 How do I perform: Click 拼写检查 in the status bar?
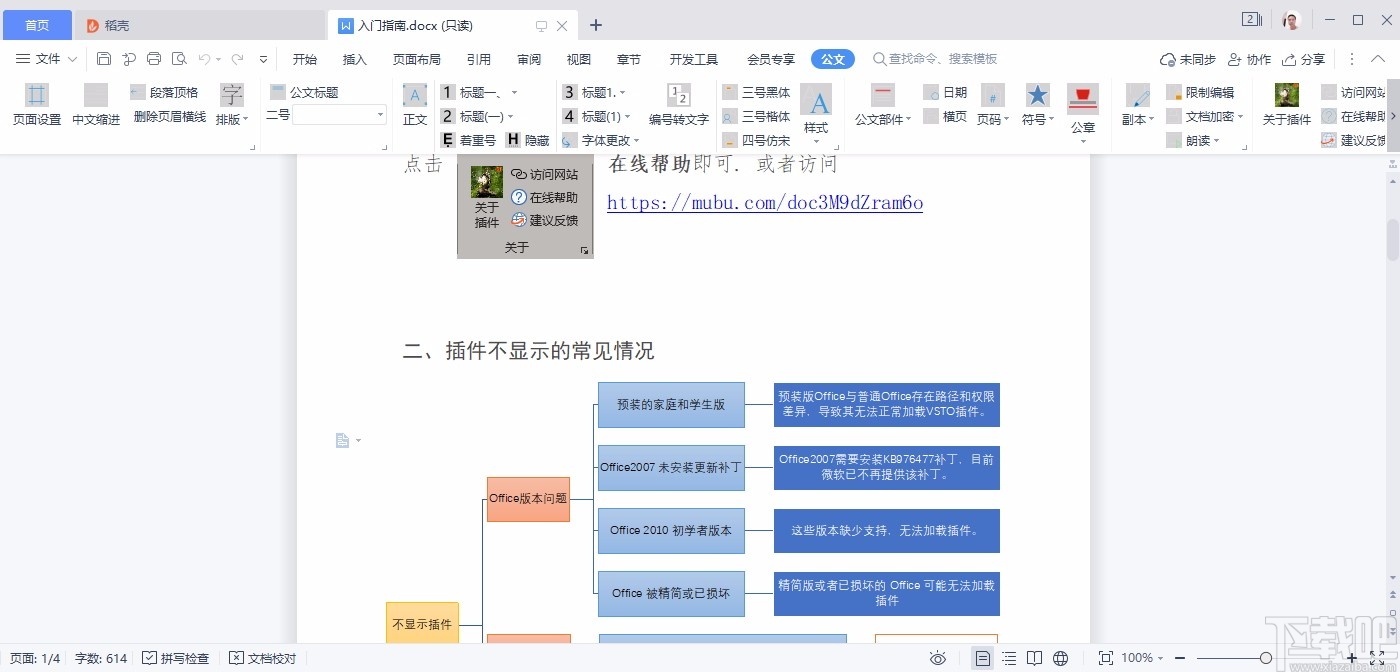(177, 658)
